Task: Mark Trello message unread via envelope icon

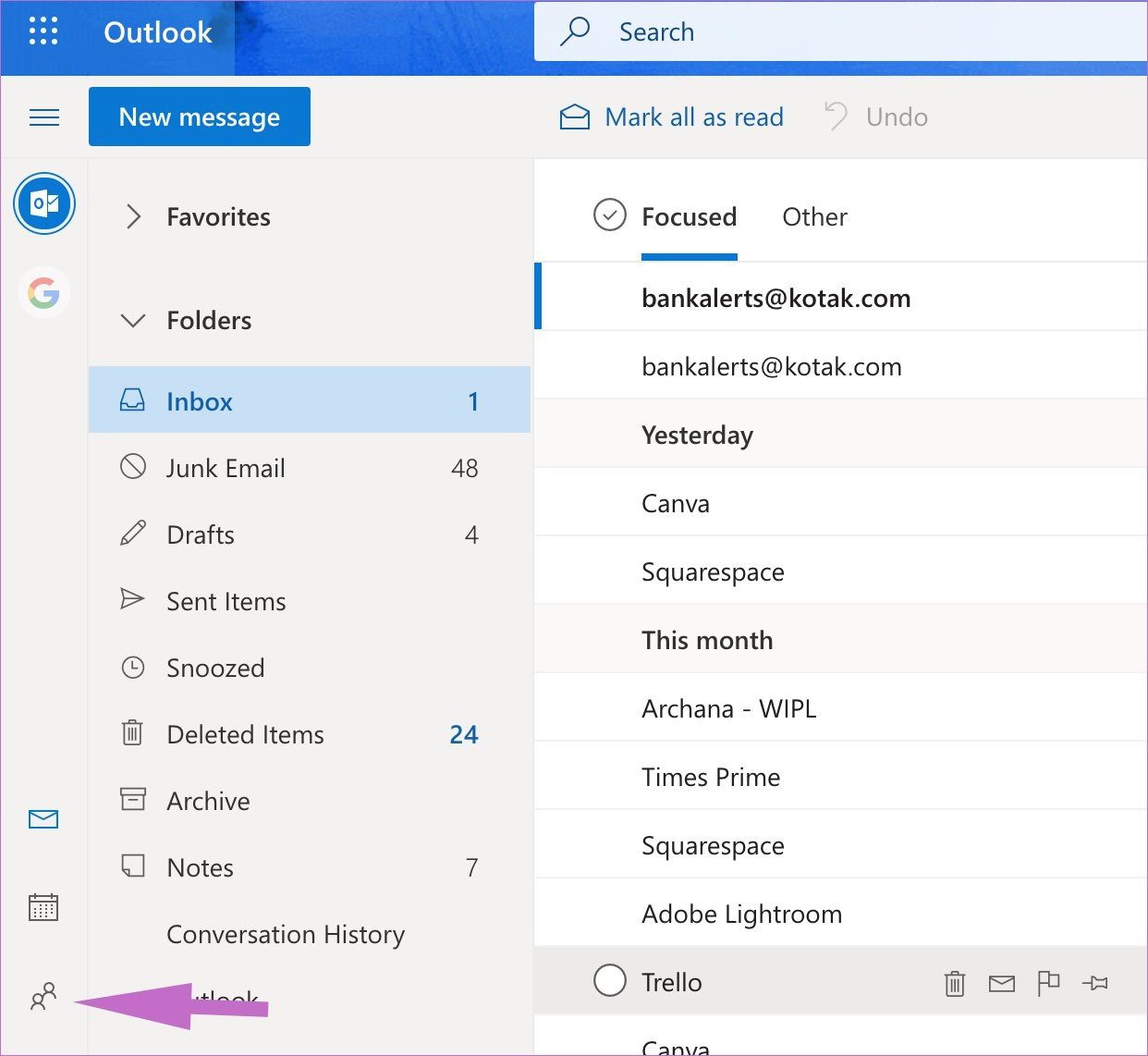Action: (x=1002, y=983)
